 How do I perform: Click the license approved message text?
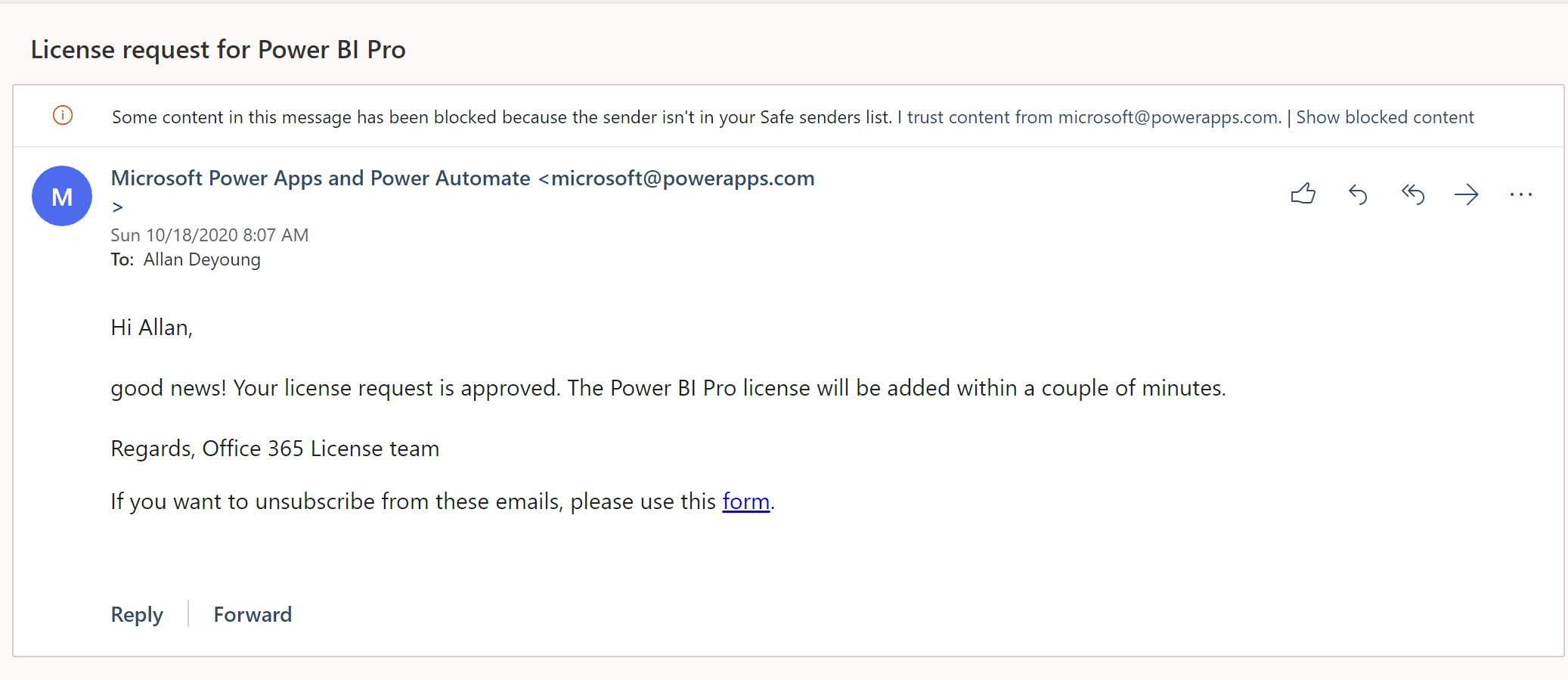pos(668,388)
